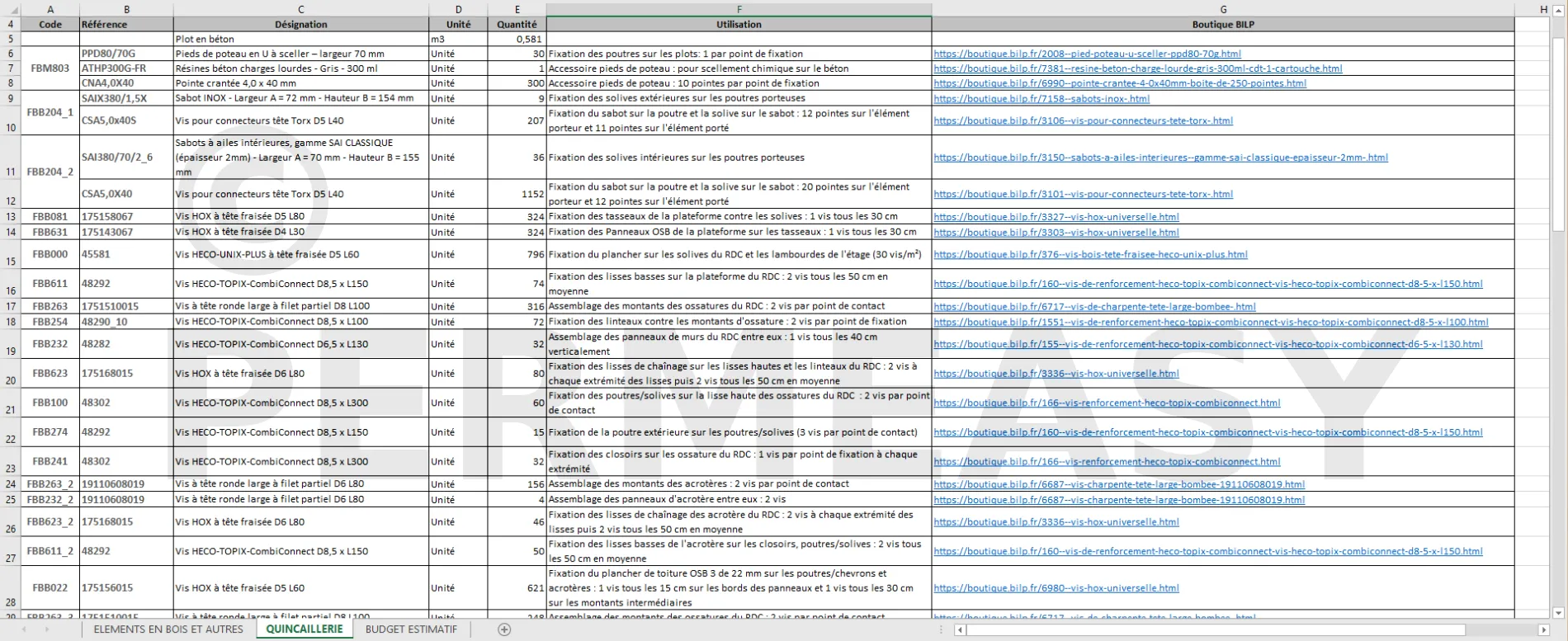
Task: Select code cell 'FBB022'
Action: (x=50, y=588)
